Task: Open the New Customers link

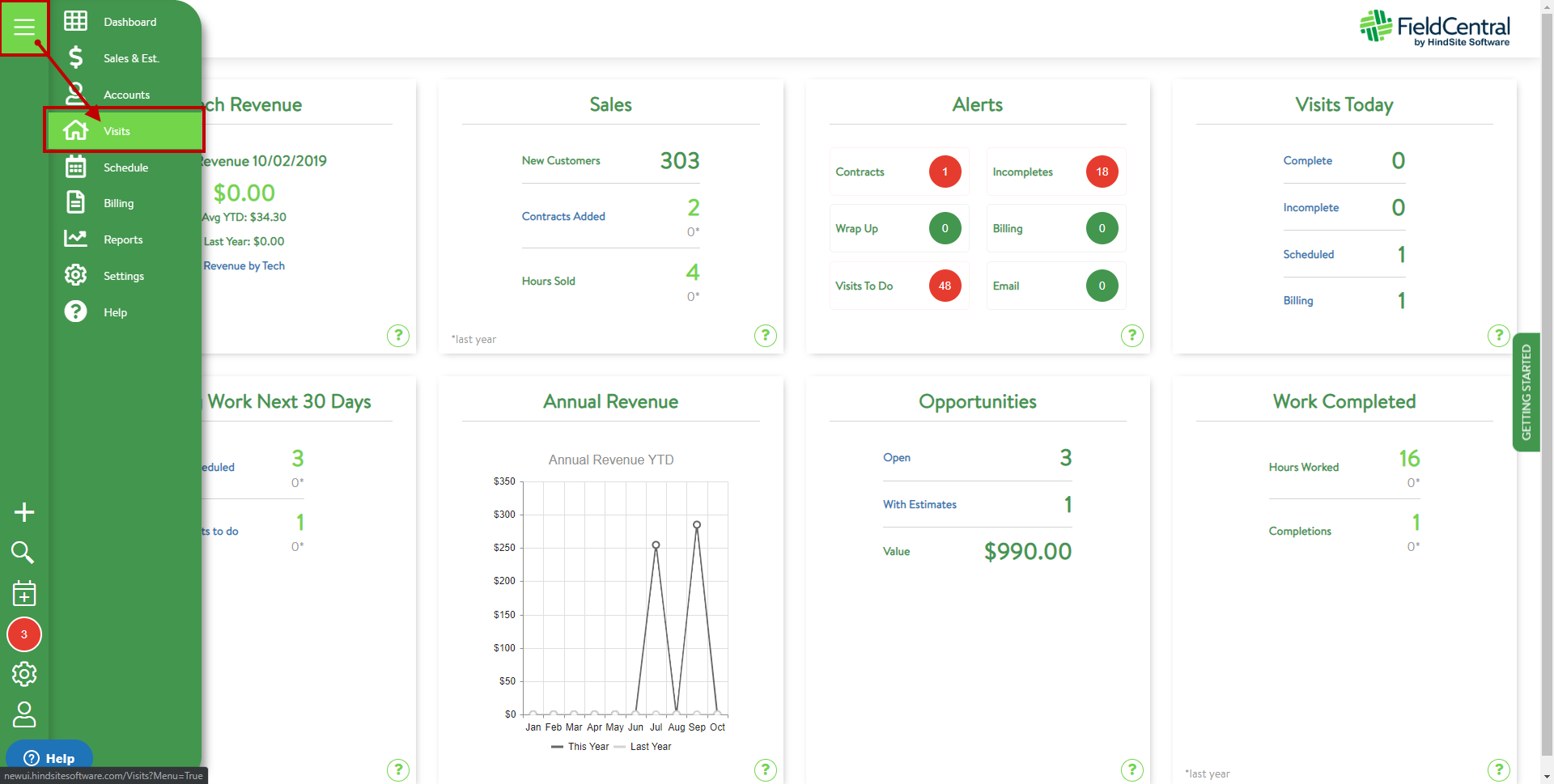Action: (561, 160)
